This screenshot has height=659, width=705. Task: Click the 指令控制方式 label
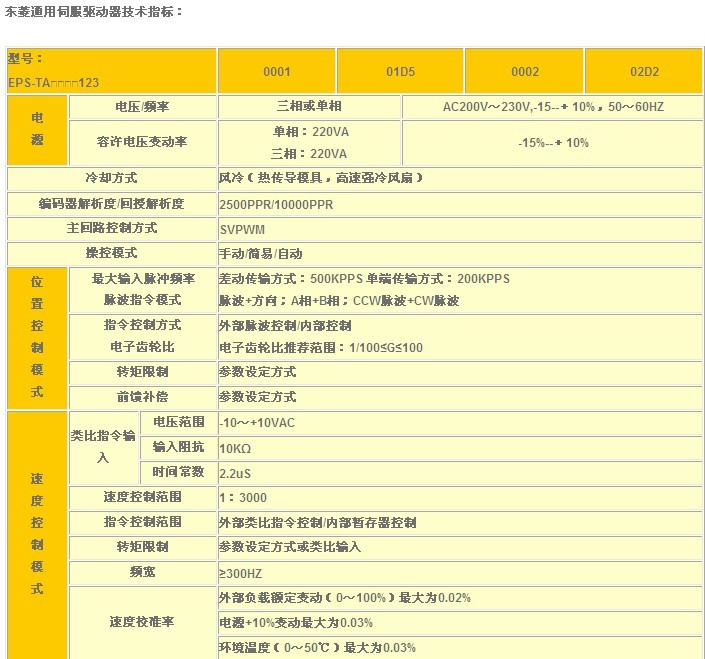pos(142,325)
